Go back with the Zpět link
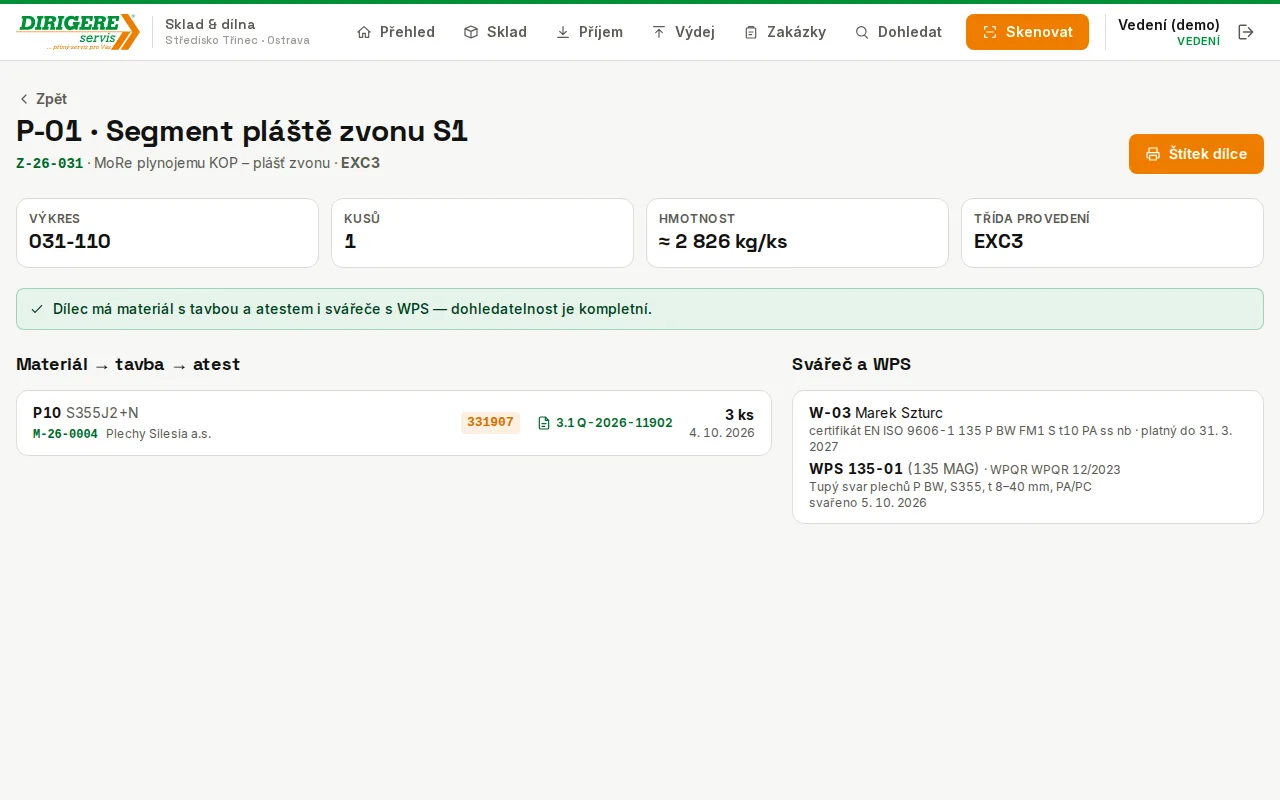1280x800 pixels. click(x=42, y=99)
